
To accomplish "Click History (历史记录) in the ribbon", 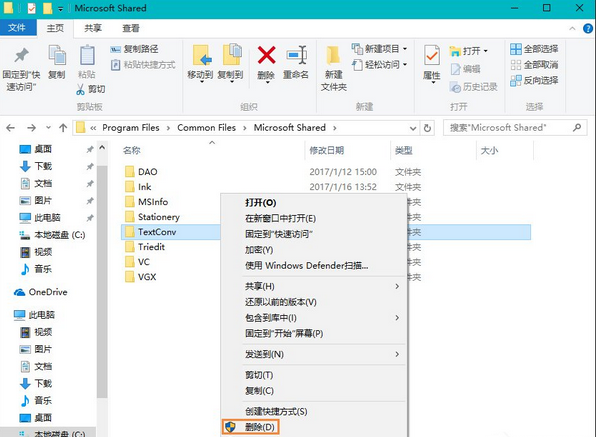I will [x=473, y=87].
